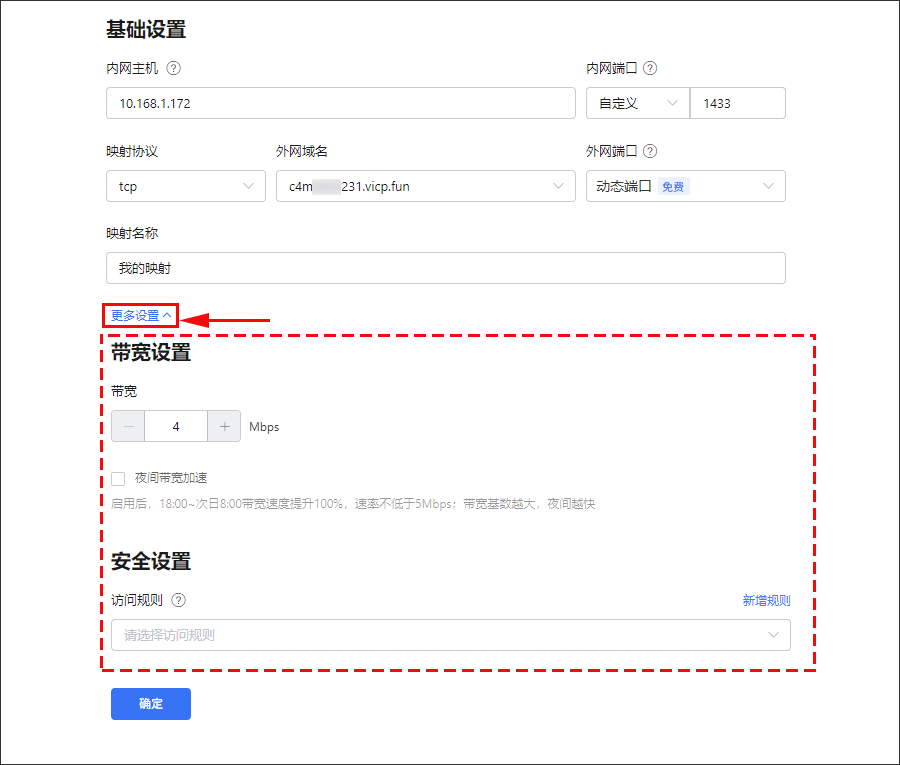Open the 请选择访问规则 dropdown

450,635
